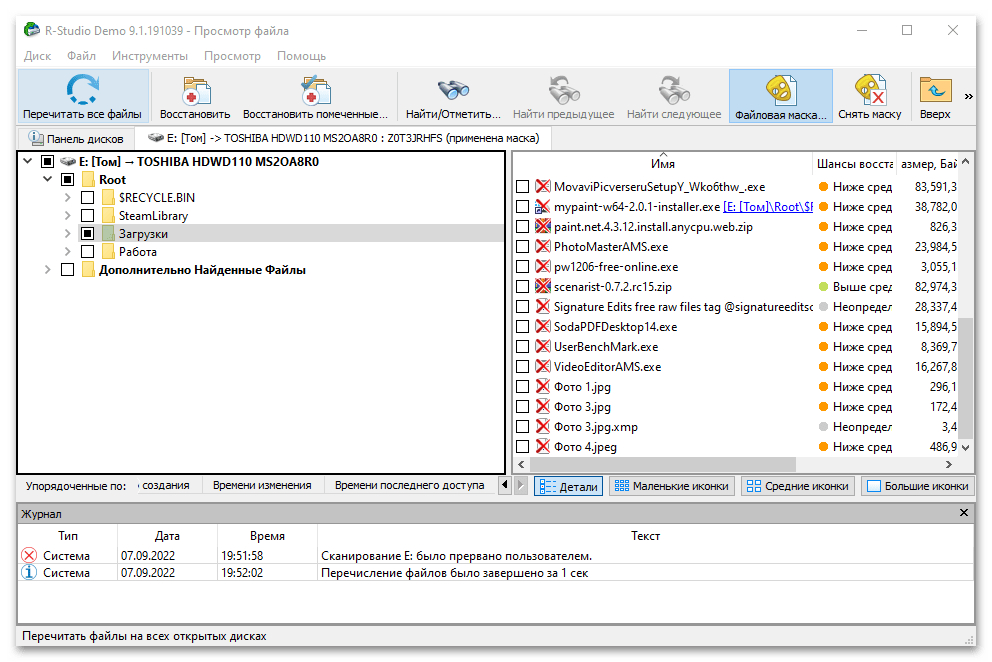This screenshot has width=992, height=662.
Task: Click the Восстановить recover icon
Action: coord(195,93)
